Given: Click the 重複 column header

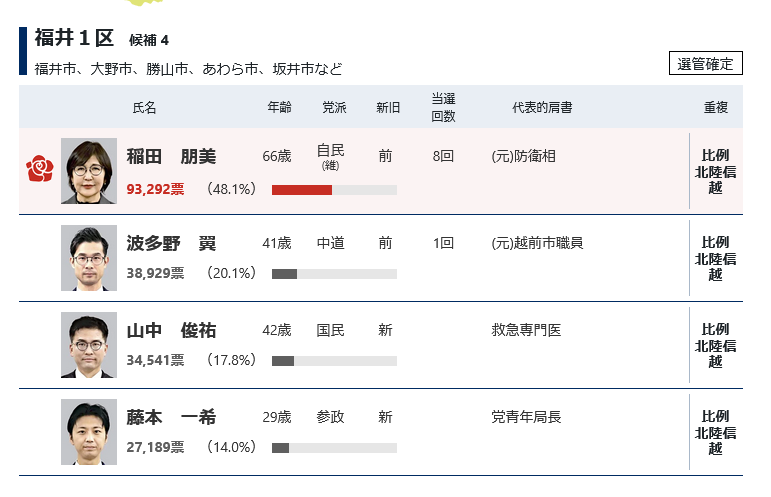Looking at the screenshot, I should tap(715, 108).
